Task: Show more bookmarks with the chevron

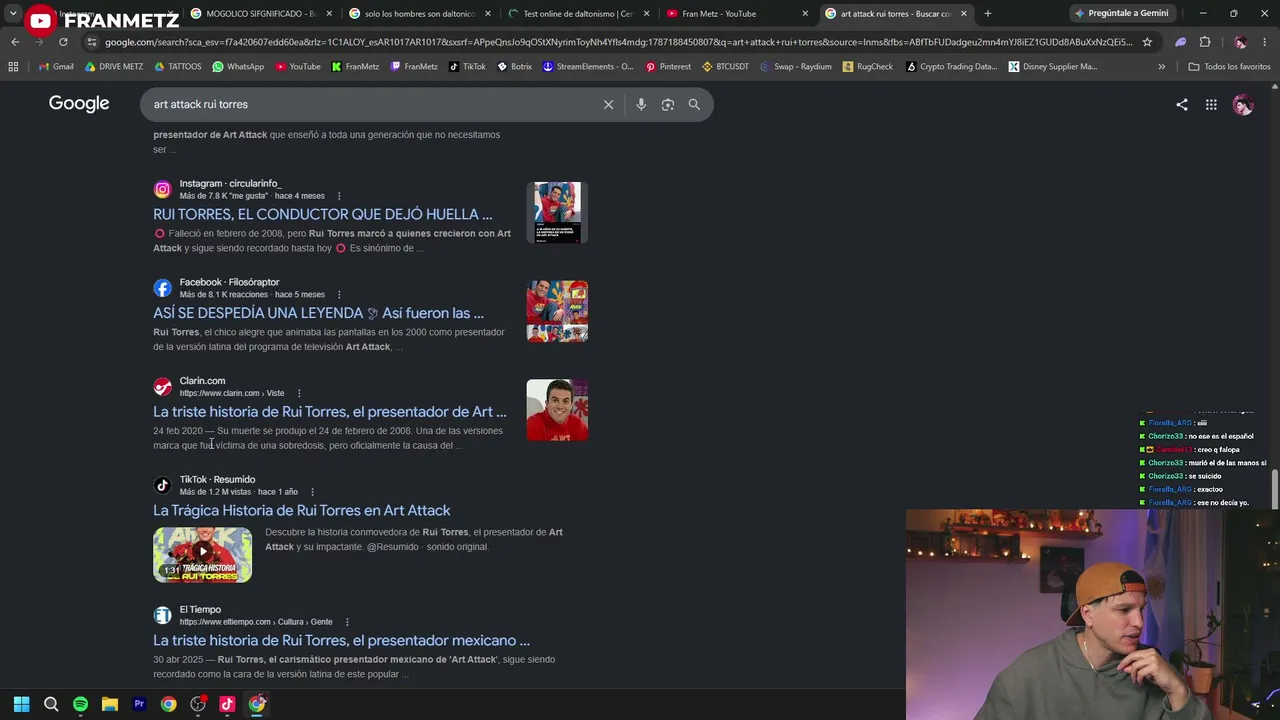Action: coord(1161,67)
